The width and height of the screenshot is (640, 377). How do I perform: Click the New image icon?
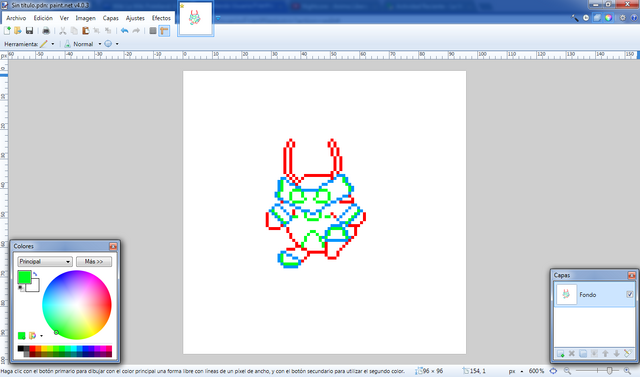tap(7, 31)
